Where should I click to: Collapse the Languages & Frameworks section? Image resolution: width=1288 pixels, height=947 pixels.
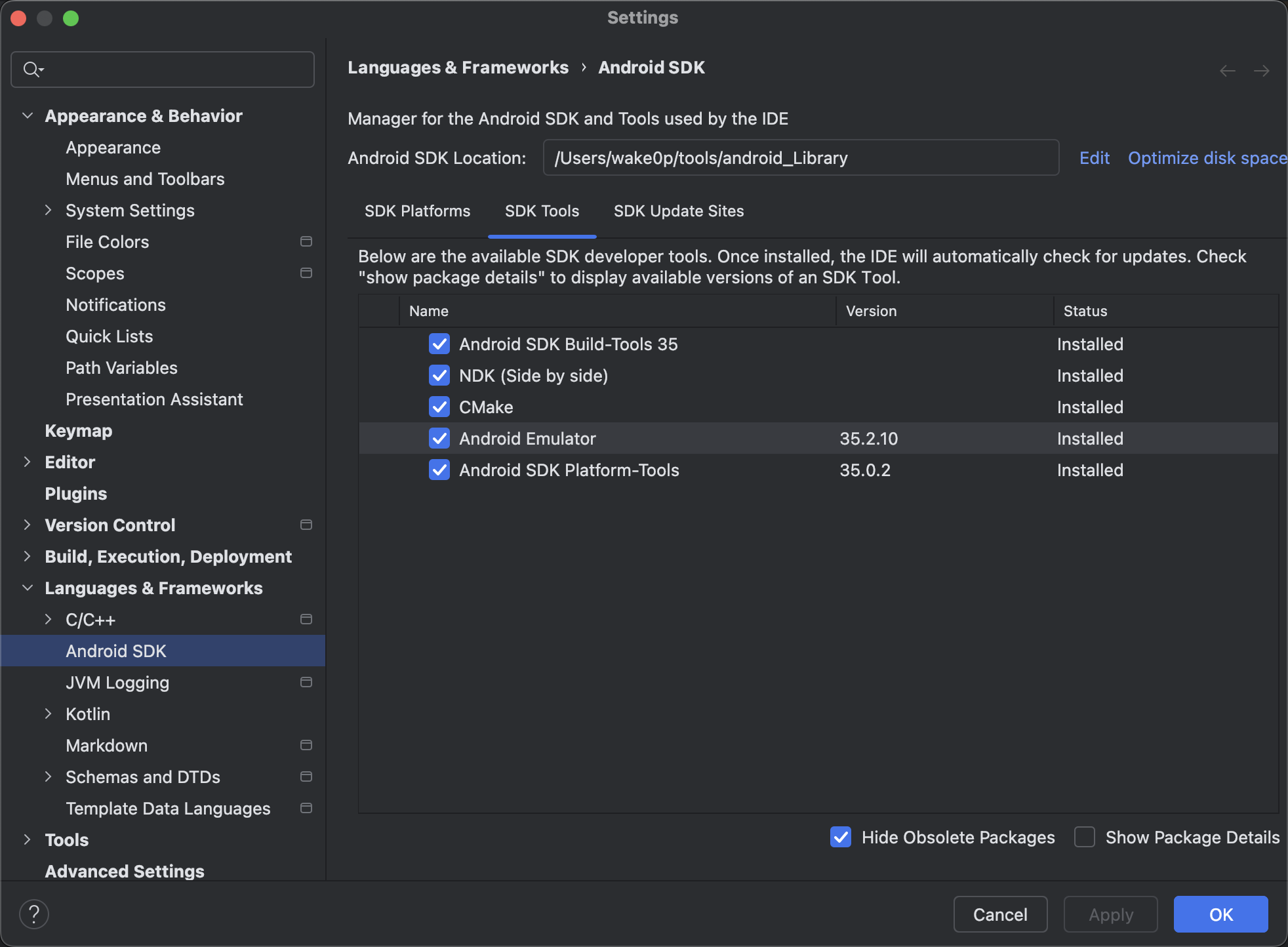point(28,588)
